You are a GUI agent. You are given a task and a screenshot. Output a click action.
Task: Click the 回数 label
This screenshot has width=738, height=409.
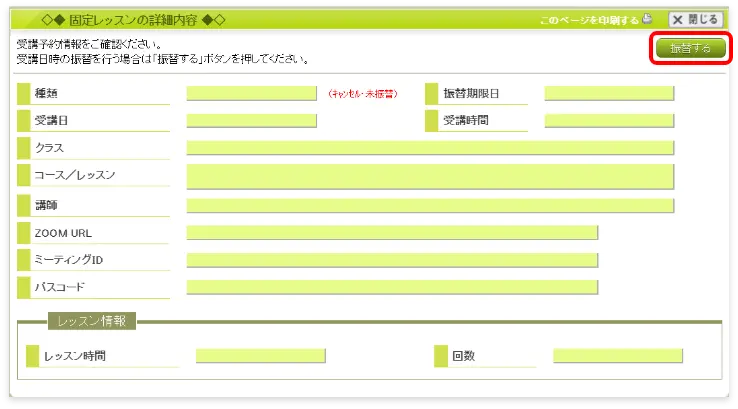coord(464,356)
